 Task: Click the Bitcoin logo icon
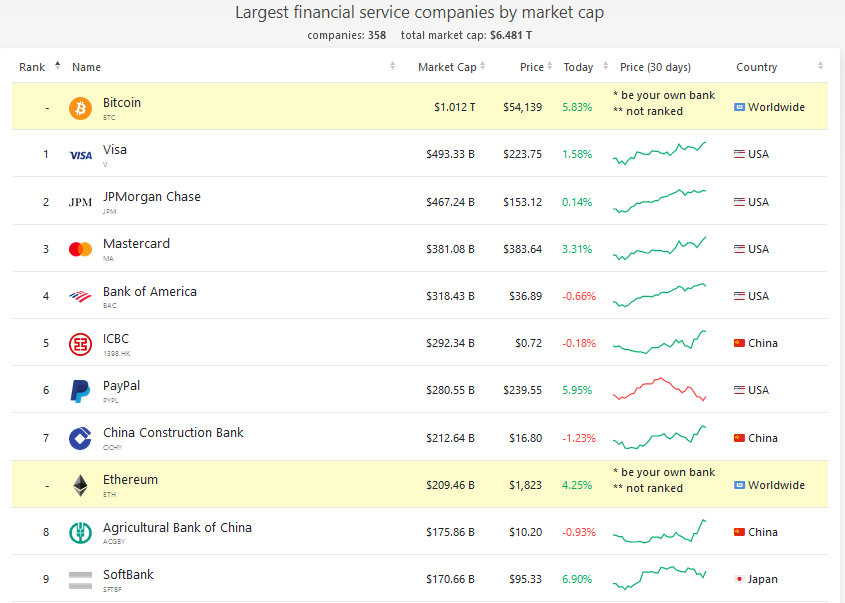[80, 108]
